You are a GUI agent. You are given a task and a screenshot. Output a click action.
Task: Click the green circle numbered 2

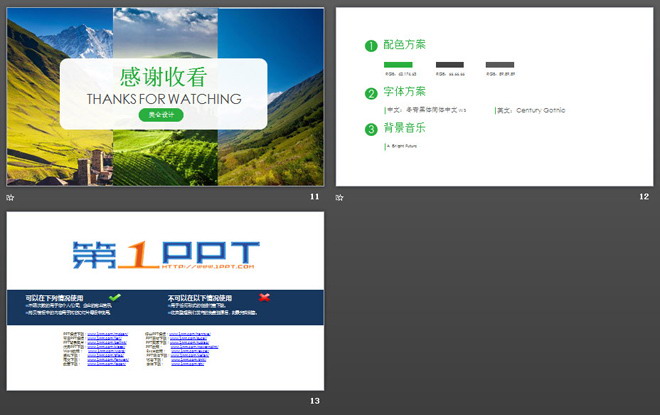pos(371,93)
